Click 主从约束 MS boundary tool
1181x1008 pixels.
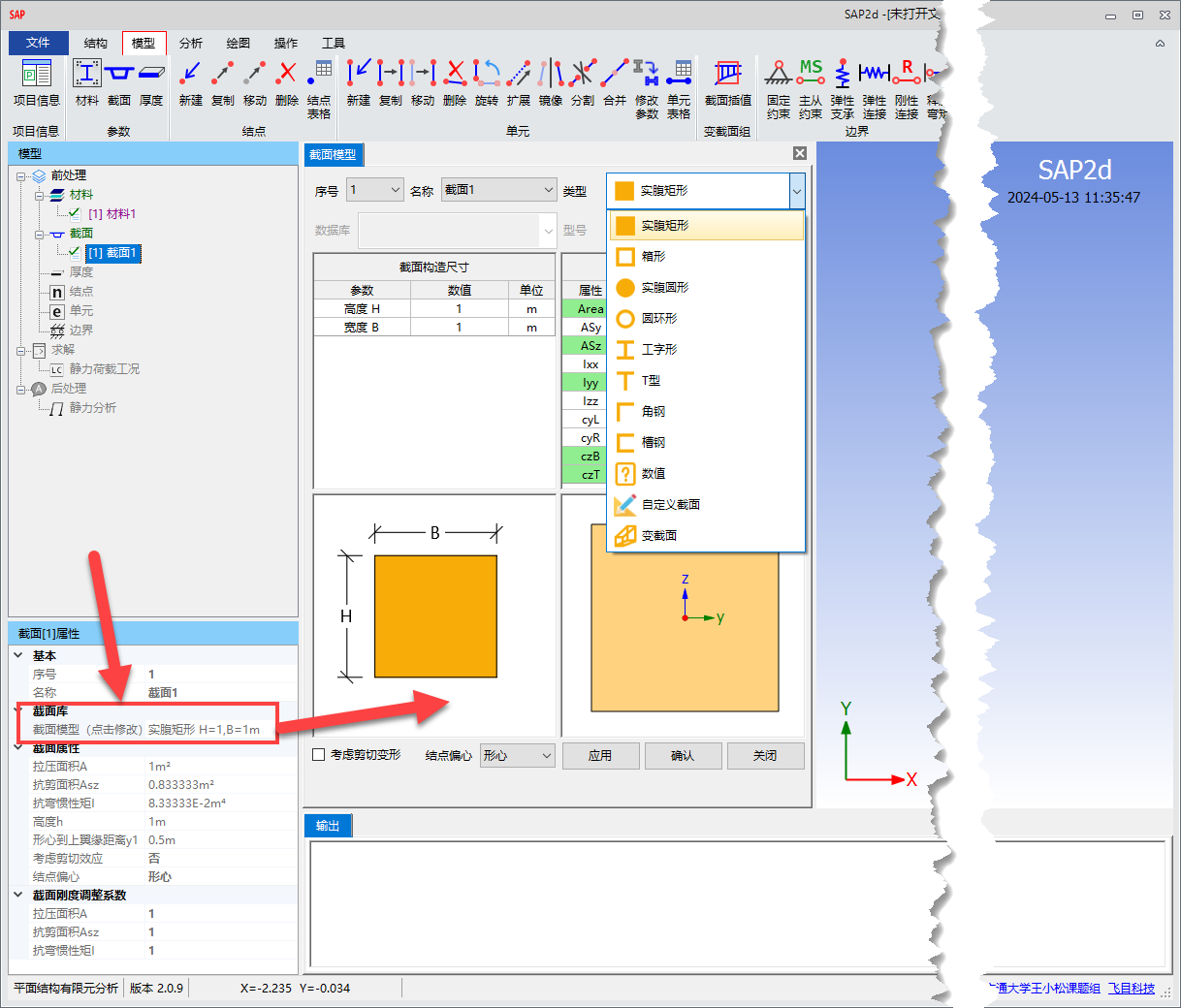(x=811, y=89)
